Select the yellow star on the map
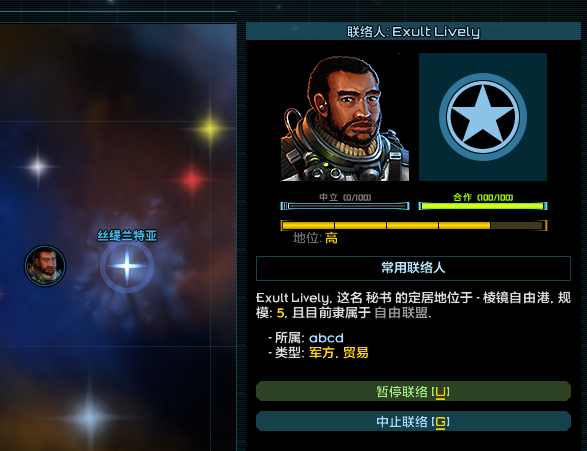 [210, 128]
